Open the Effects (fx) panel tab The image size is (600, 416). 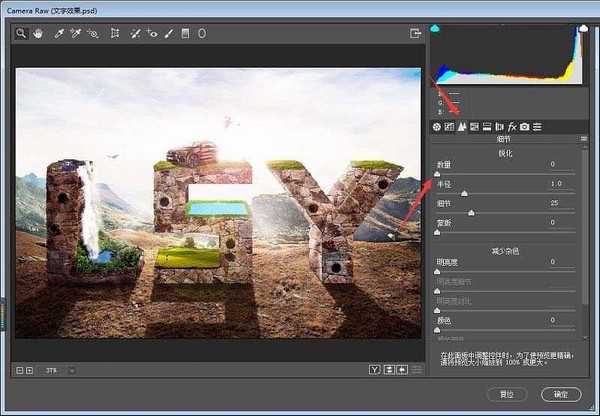511,127
